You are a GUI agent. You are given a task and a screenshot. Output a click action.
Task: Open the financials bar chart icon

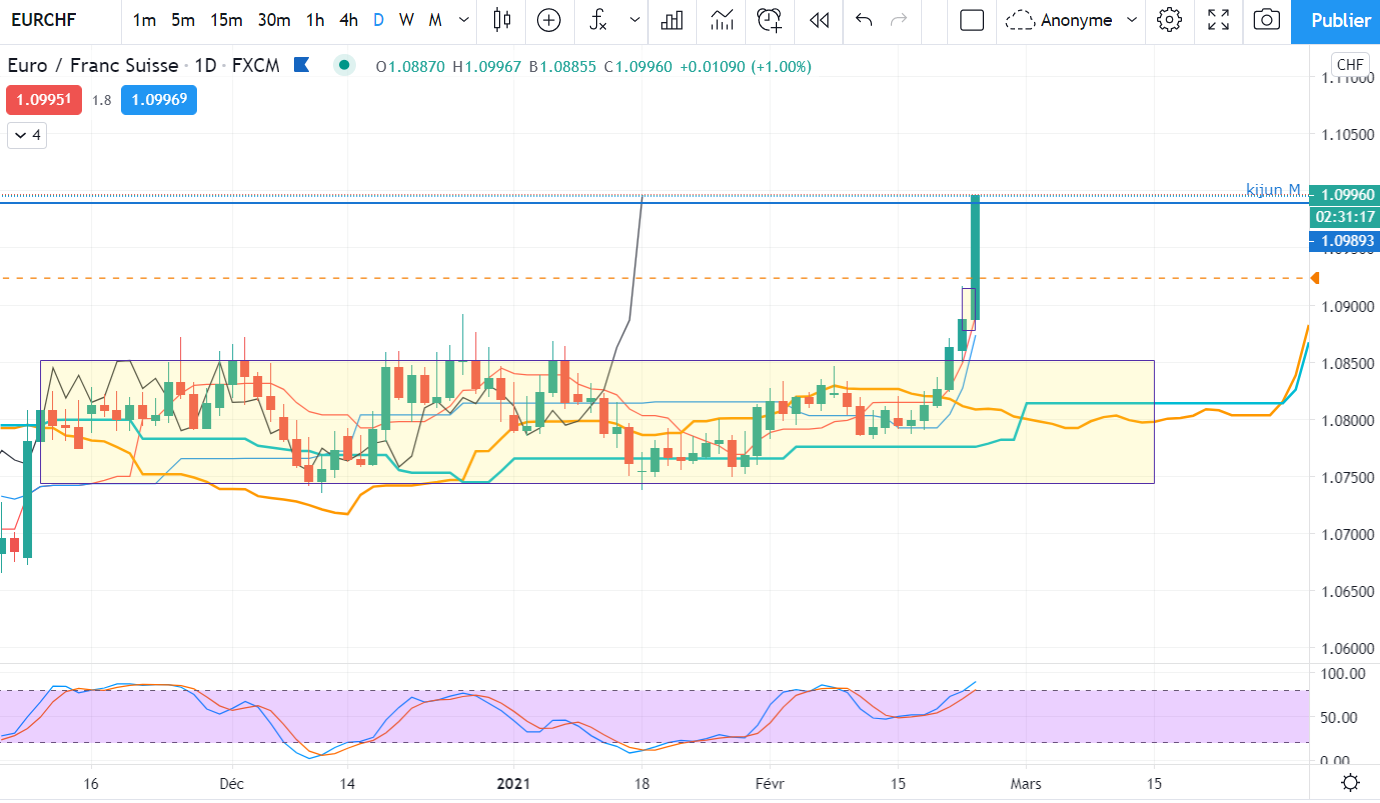(x=673, y=20)
